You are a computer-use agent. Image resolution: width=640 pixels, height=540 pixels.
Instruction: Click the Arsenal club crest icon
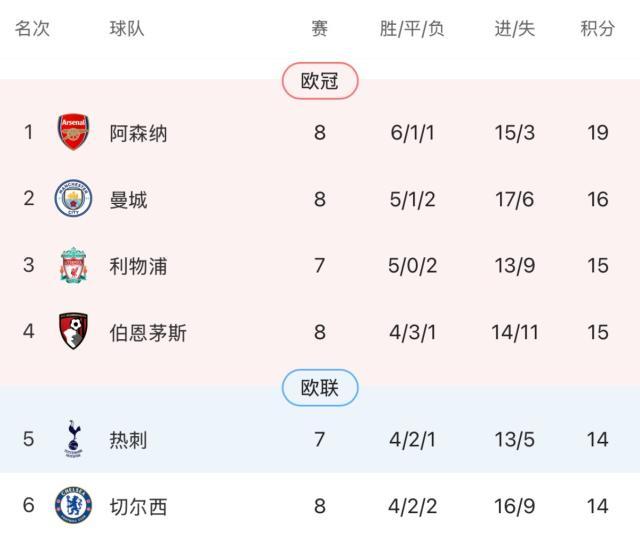click(73, 132)
